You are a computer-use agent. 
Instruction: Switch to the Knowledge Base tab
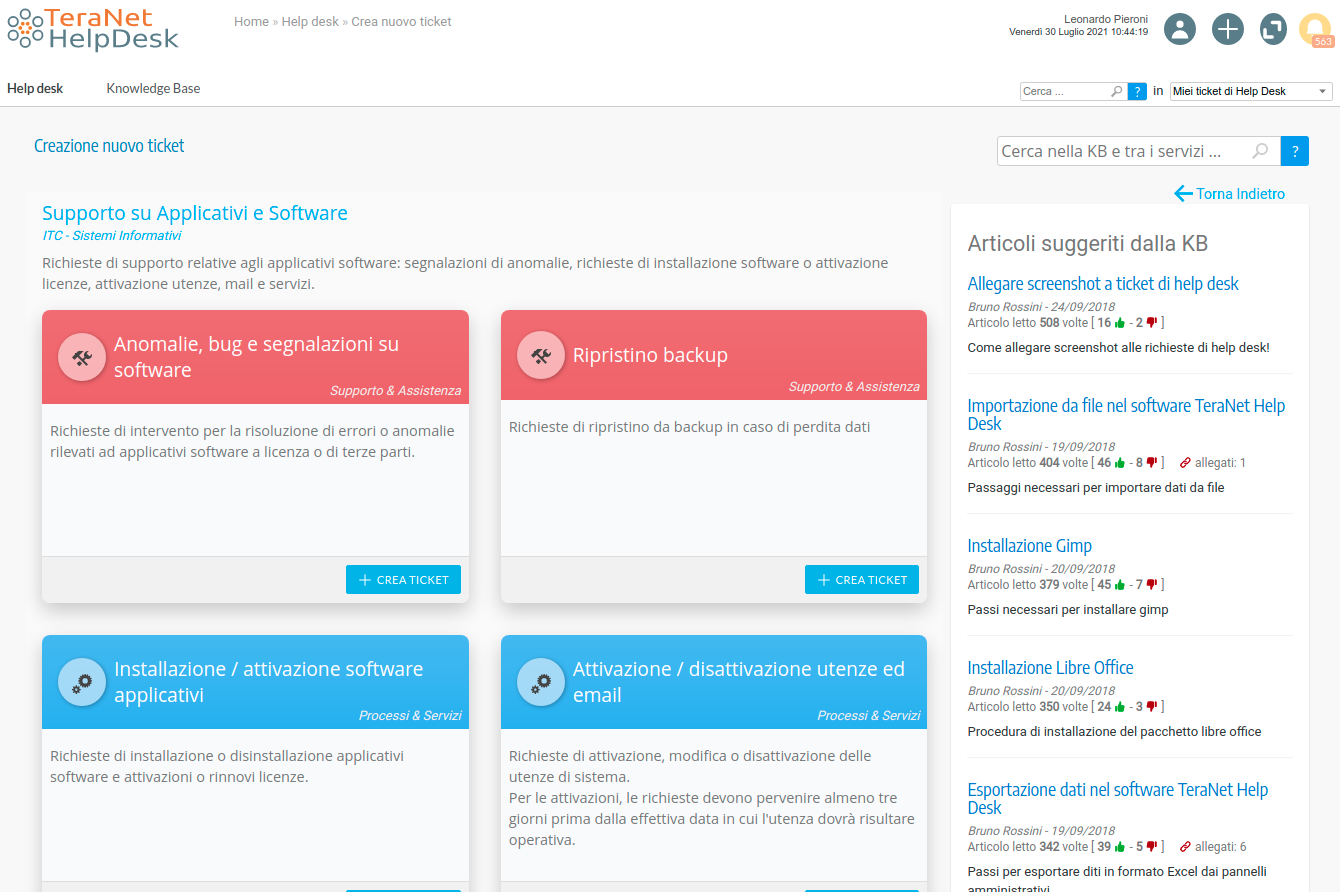(153, 88)
